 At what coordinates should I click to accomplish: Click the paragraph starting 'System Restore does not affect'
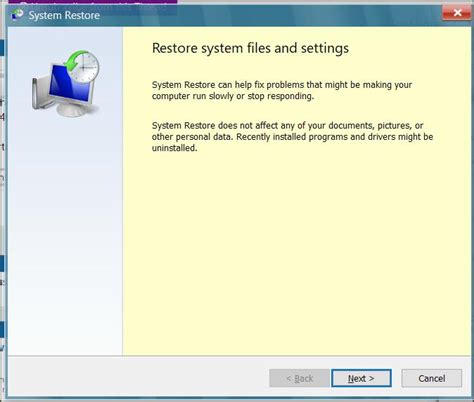tap(292, 137)
